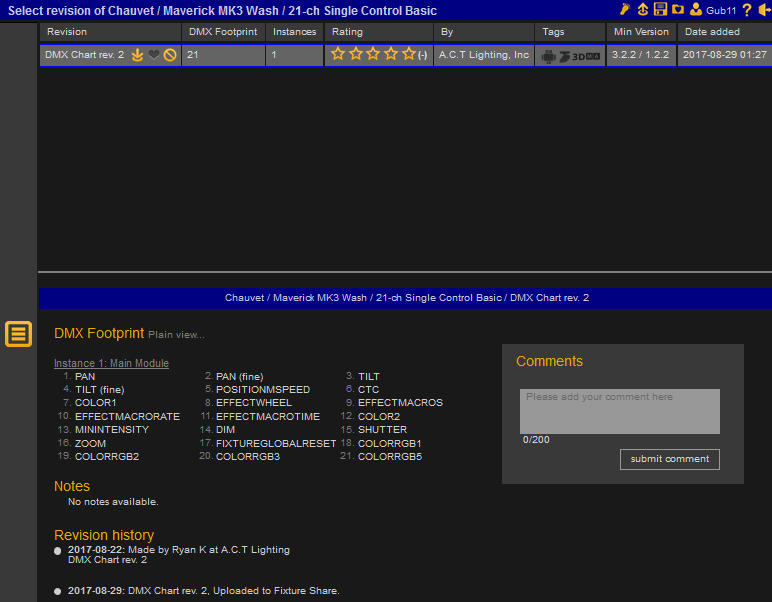Image resolution: width=772 pixels, height=602 pixels.
Task: Sort by the Revision column header
Action: (110, 32)
